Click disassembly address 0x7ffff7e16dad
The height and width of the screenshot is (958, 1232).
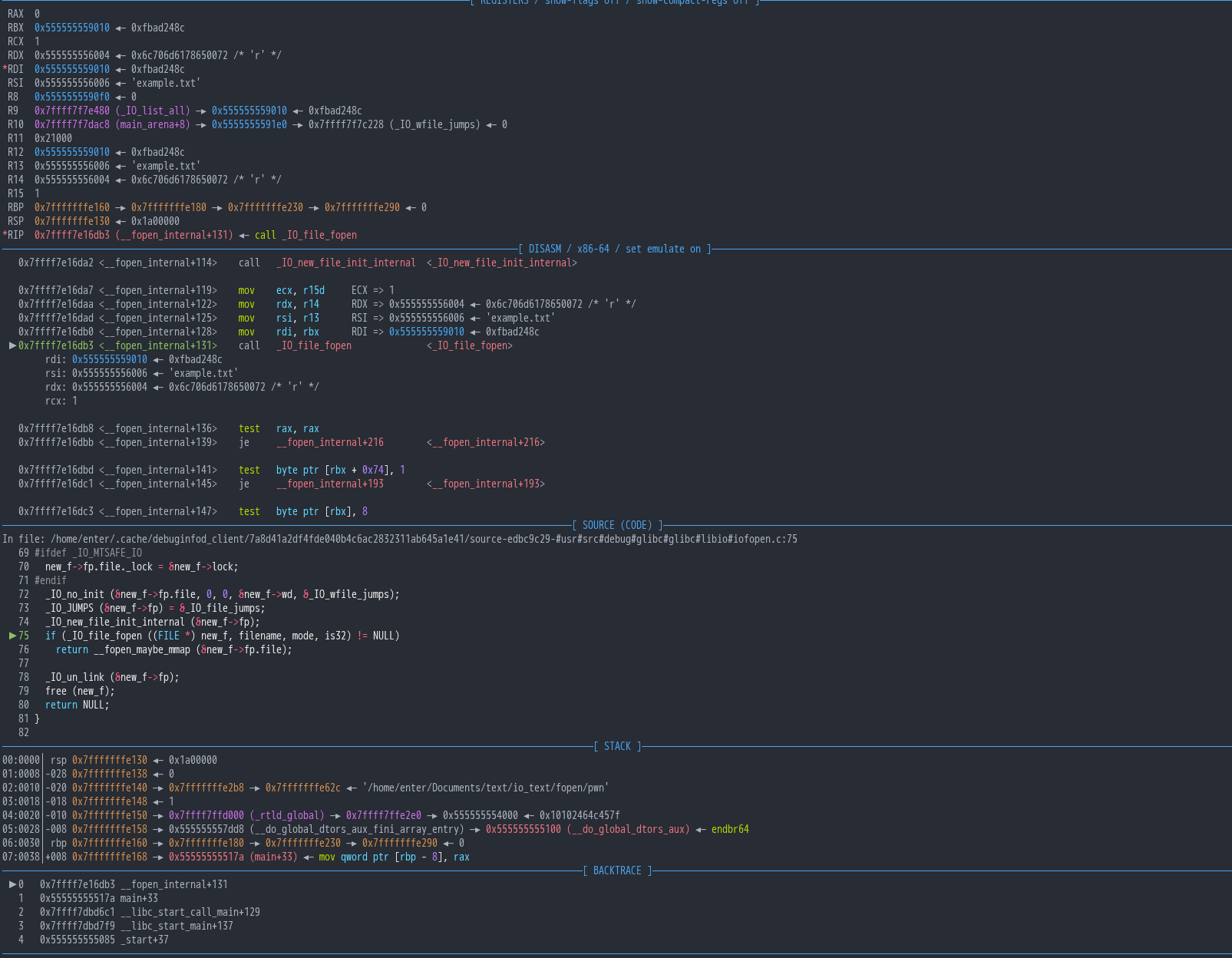pyautogui.click(x=56, y=318)
